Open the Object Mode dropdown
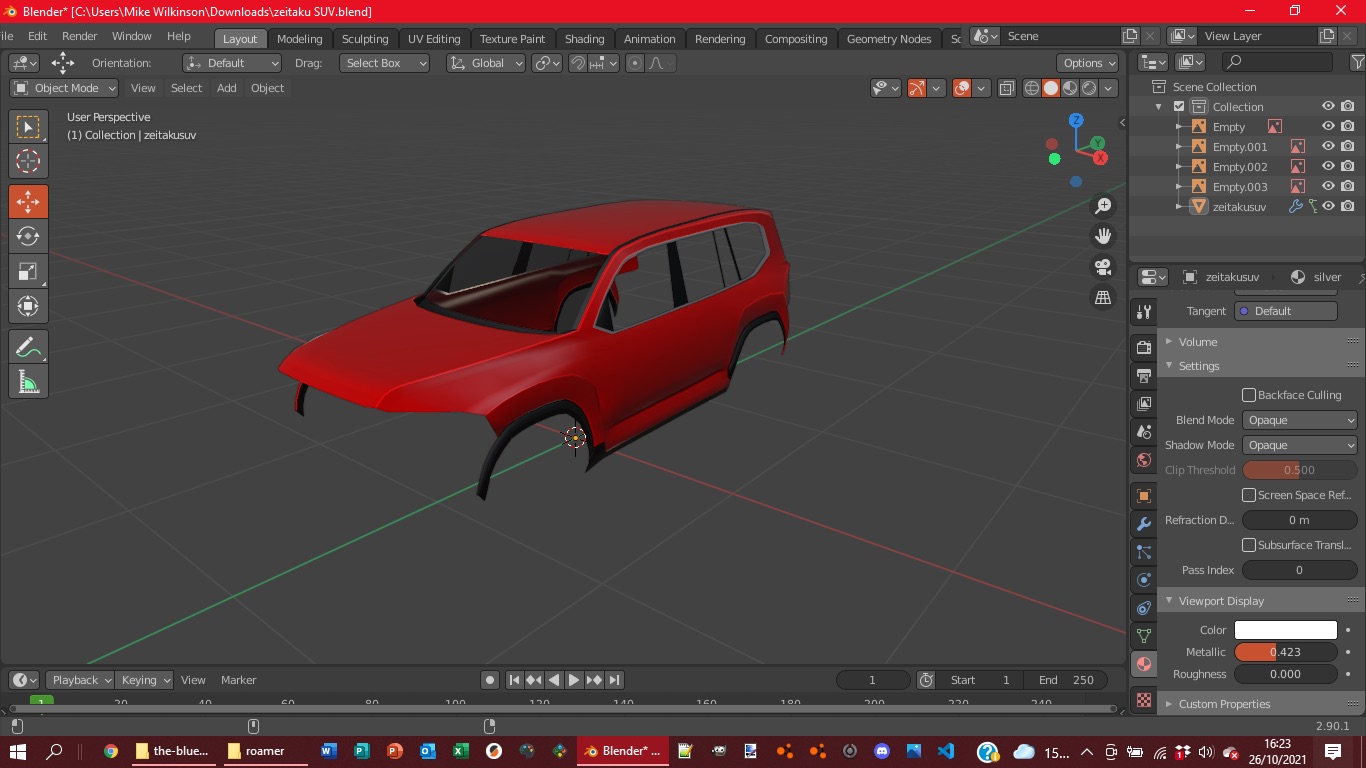 [x=65, y=88]
